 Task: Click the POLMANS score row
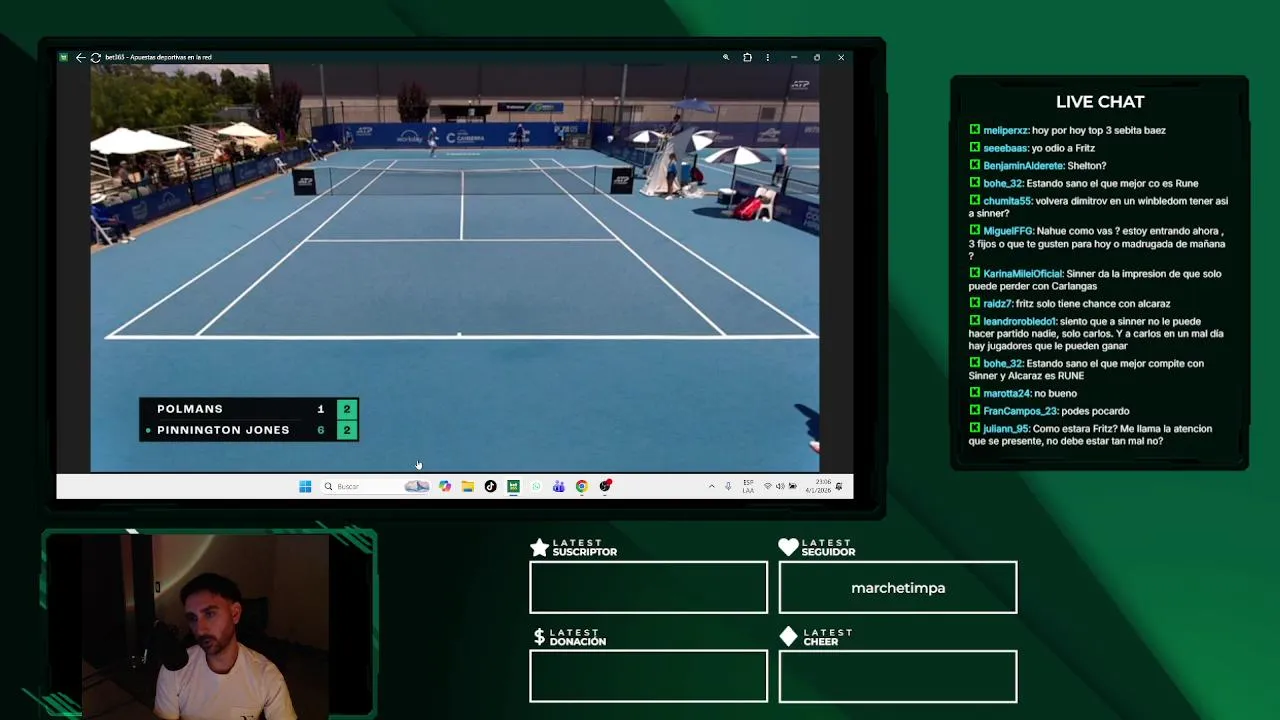pos(249,409)
